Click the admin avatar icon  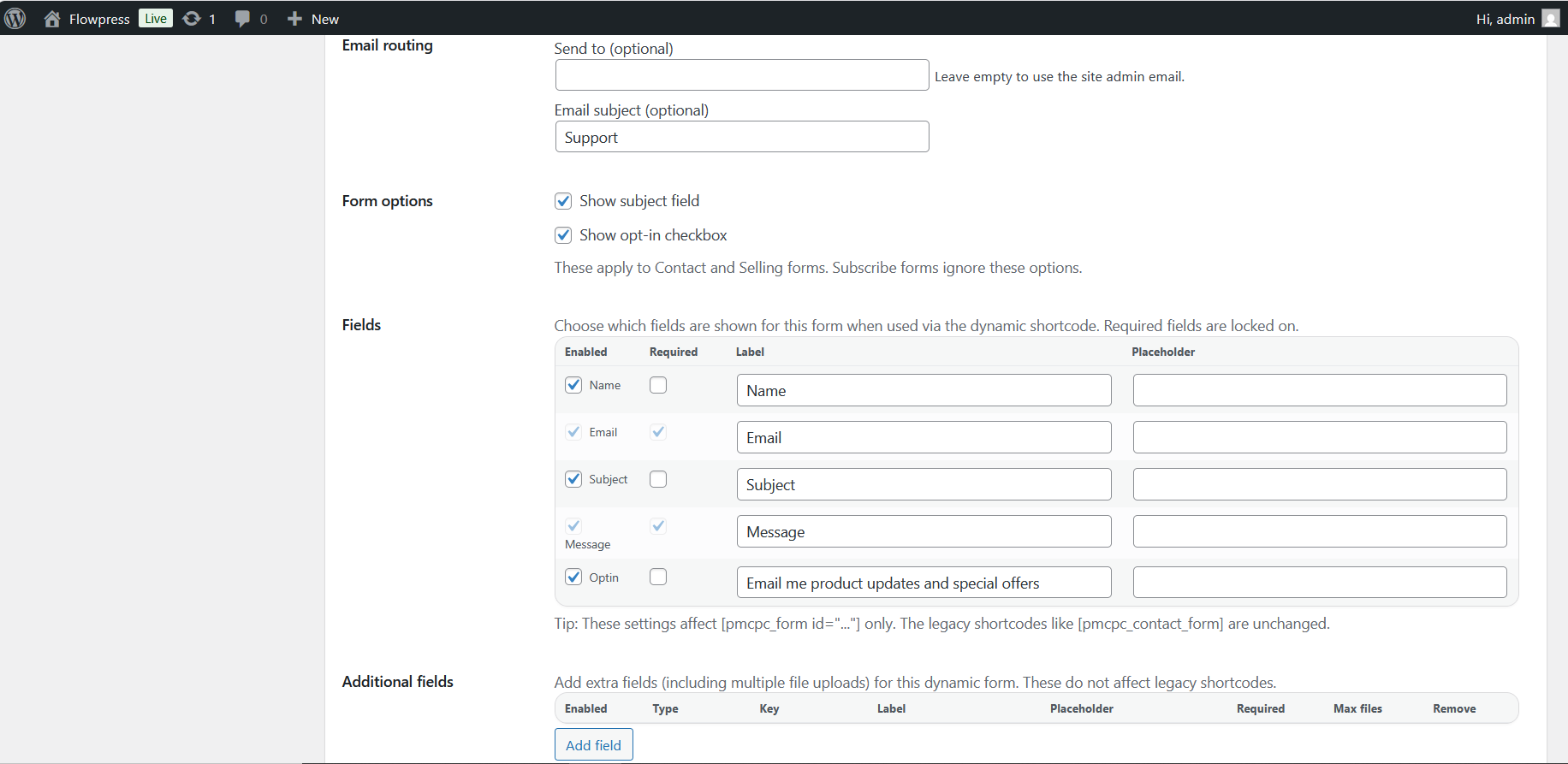[x=1551, y=19]
